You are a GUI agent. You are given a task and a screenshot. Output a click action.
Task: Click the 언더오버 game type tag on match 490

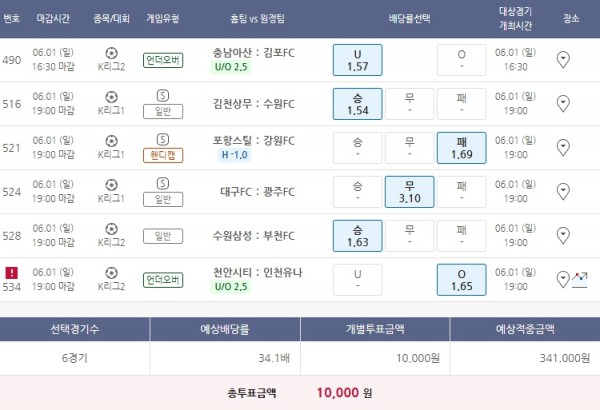(x=163, y=60)
